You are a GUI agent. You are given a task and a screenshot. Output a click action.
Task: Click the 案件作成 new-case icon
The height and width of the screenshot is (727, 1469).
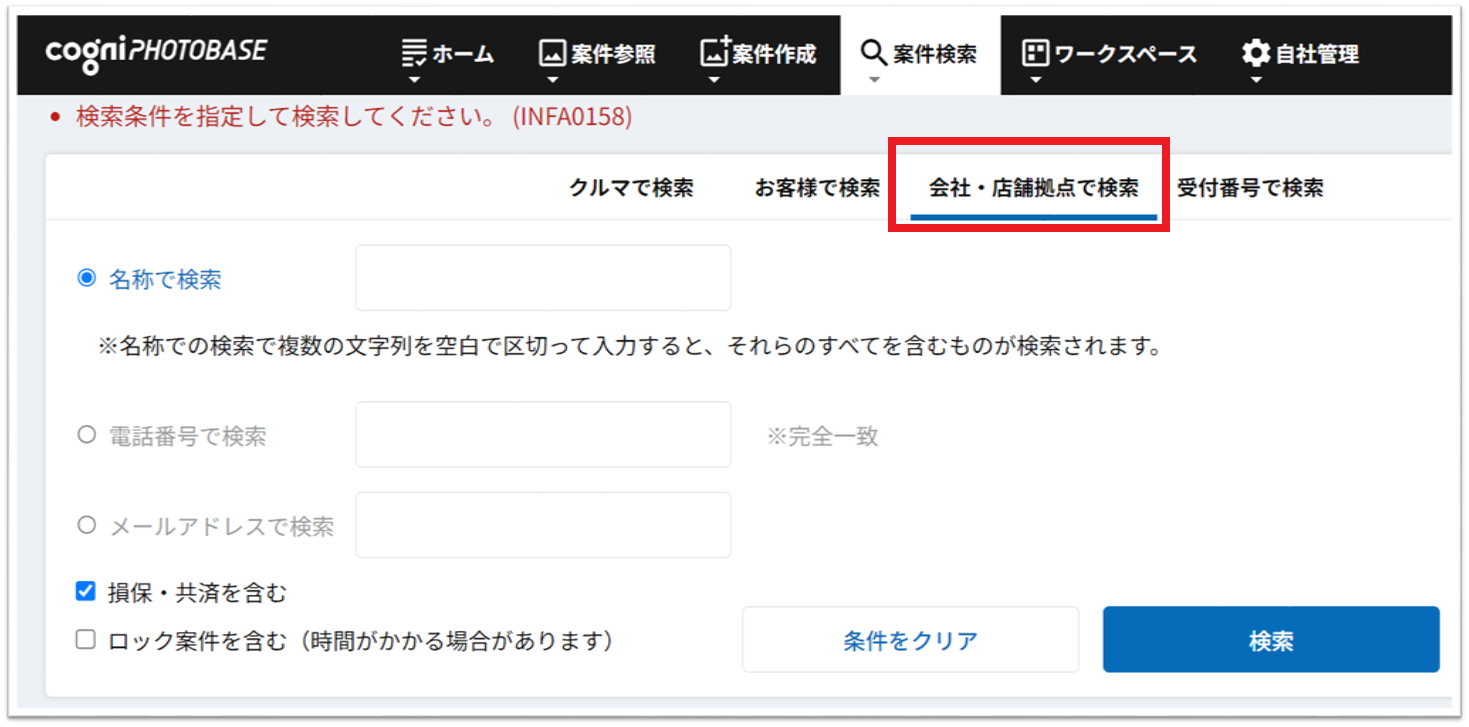tap(711, 52)
